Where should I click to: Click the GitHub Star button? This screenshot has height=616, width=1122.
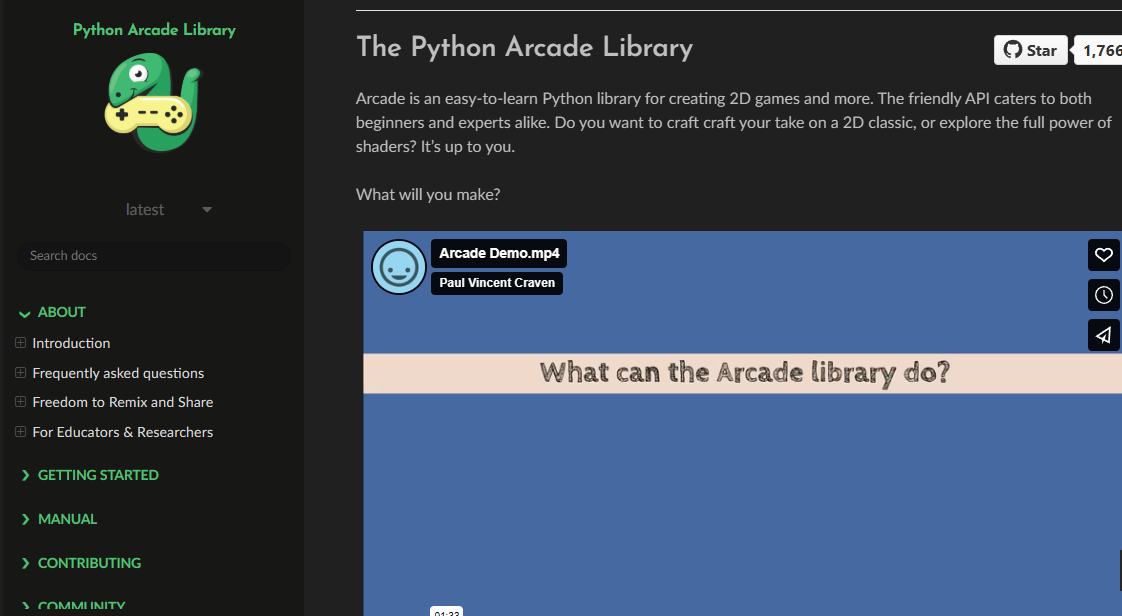[x=1030, y=50]
